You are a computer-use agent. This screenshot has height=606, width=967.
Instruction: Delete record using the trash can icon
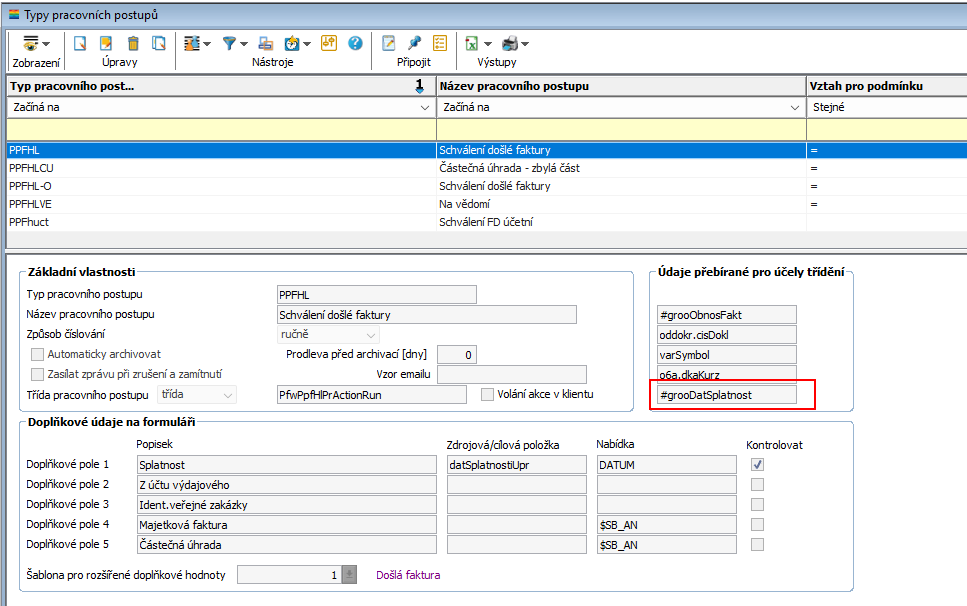(133, 43)
